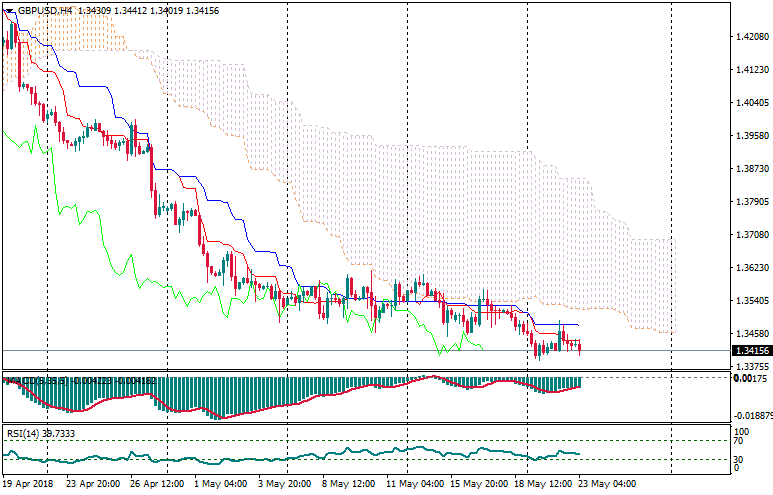
Task: Click the current price label 1.34156
Action: click(750, 351)
